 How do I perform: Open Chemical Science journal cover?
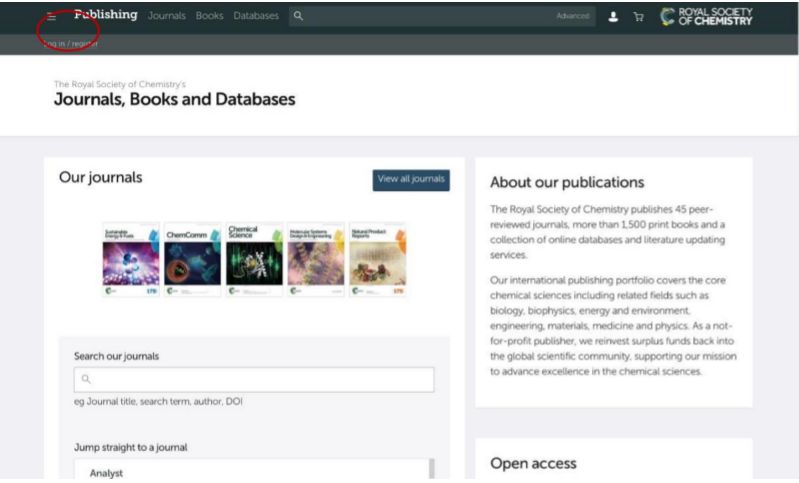[x=254, y=260]
